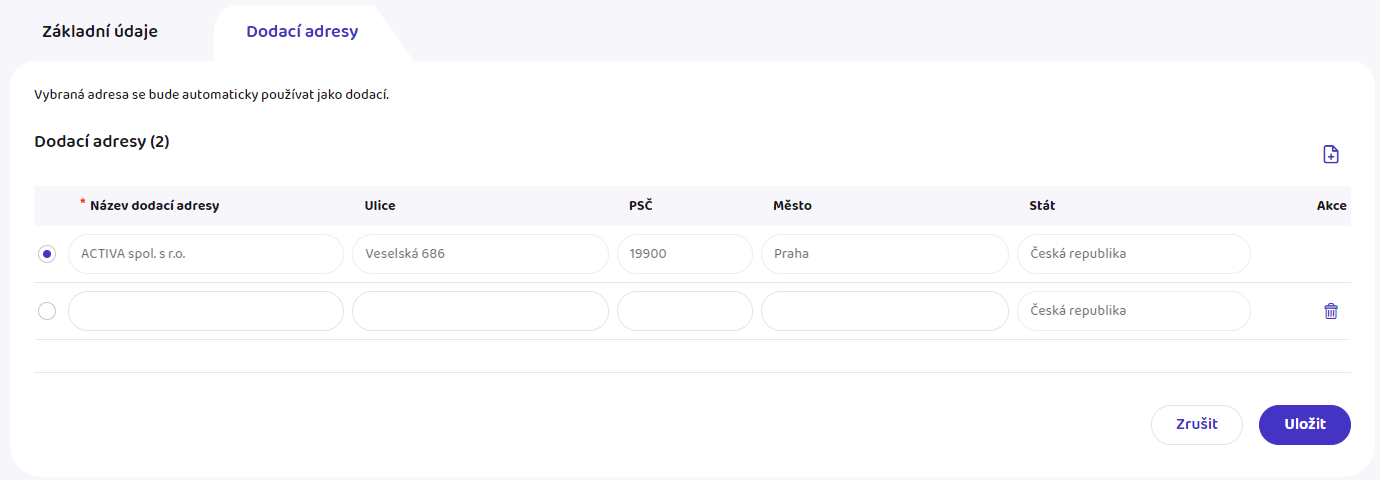Viewport: 1380px width, 480px height.
Task: Click the empty PSČ field in second row
Action: point(685,311)
